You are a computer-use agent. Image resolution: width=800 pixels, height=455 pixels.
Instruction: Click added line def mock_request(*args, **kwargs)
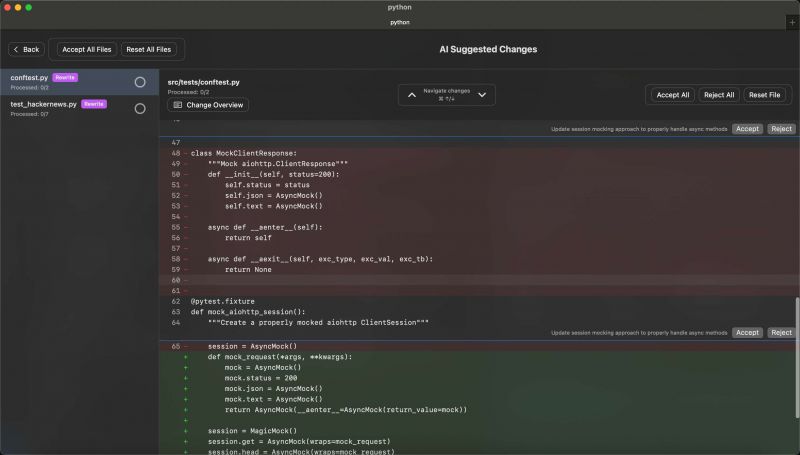[280, 357]
